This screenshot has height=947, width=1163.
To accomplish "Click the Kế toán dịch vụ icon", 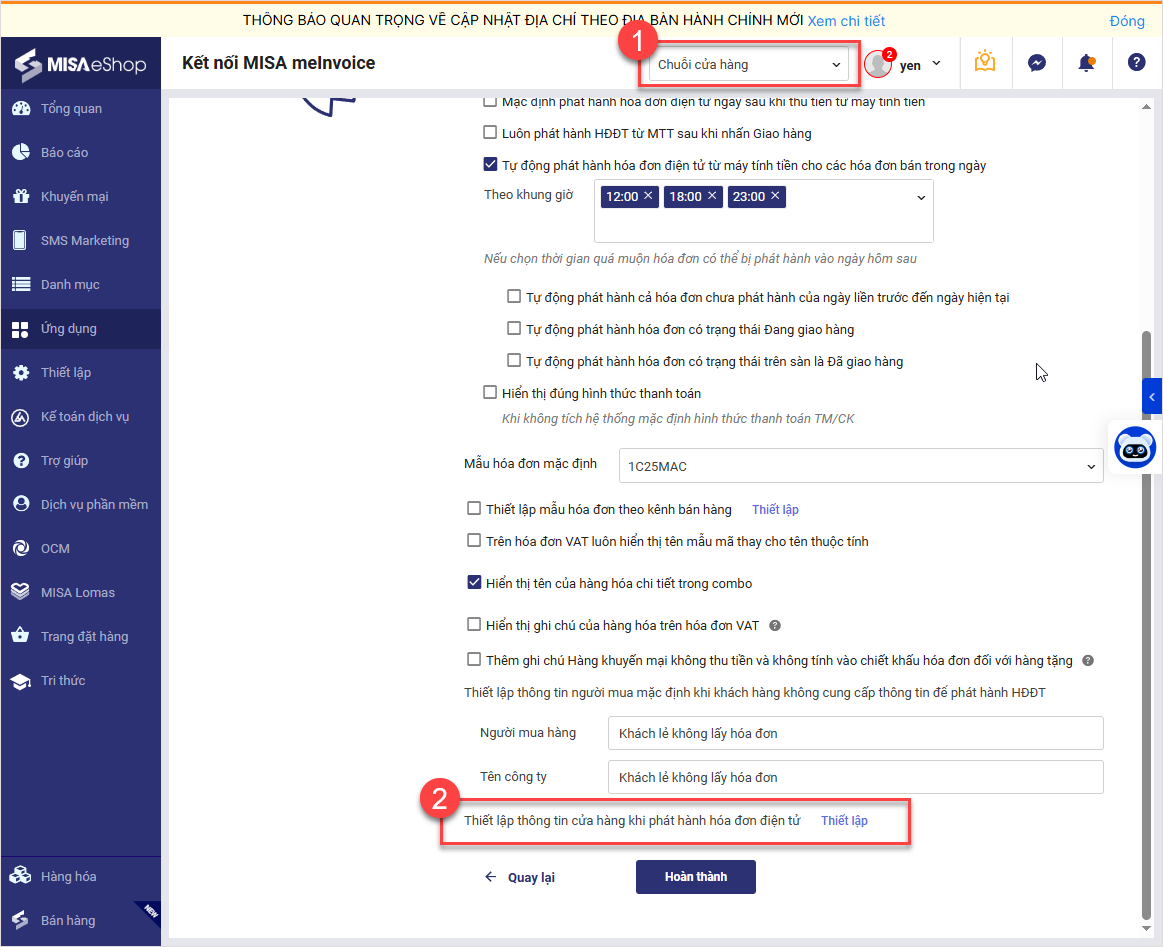I will 21,417.
